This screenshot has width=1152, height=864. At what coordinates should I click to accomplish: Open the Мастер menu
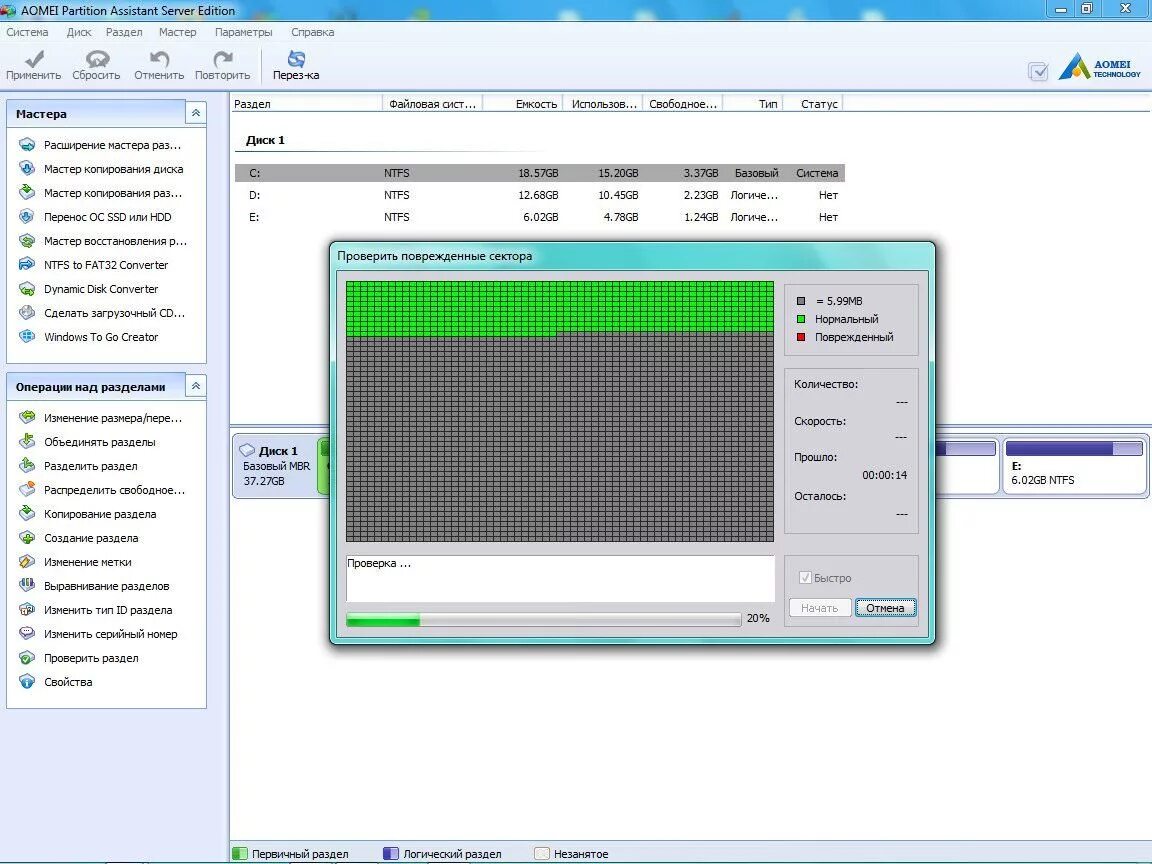coord(178,32)
